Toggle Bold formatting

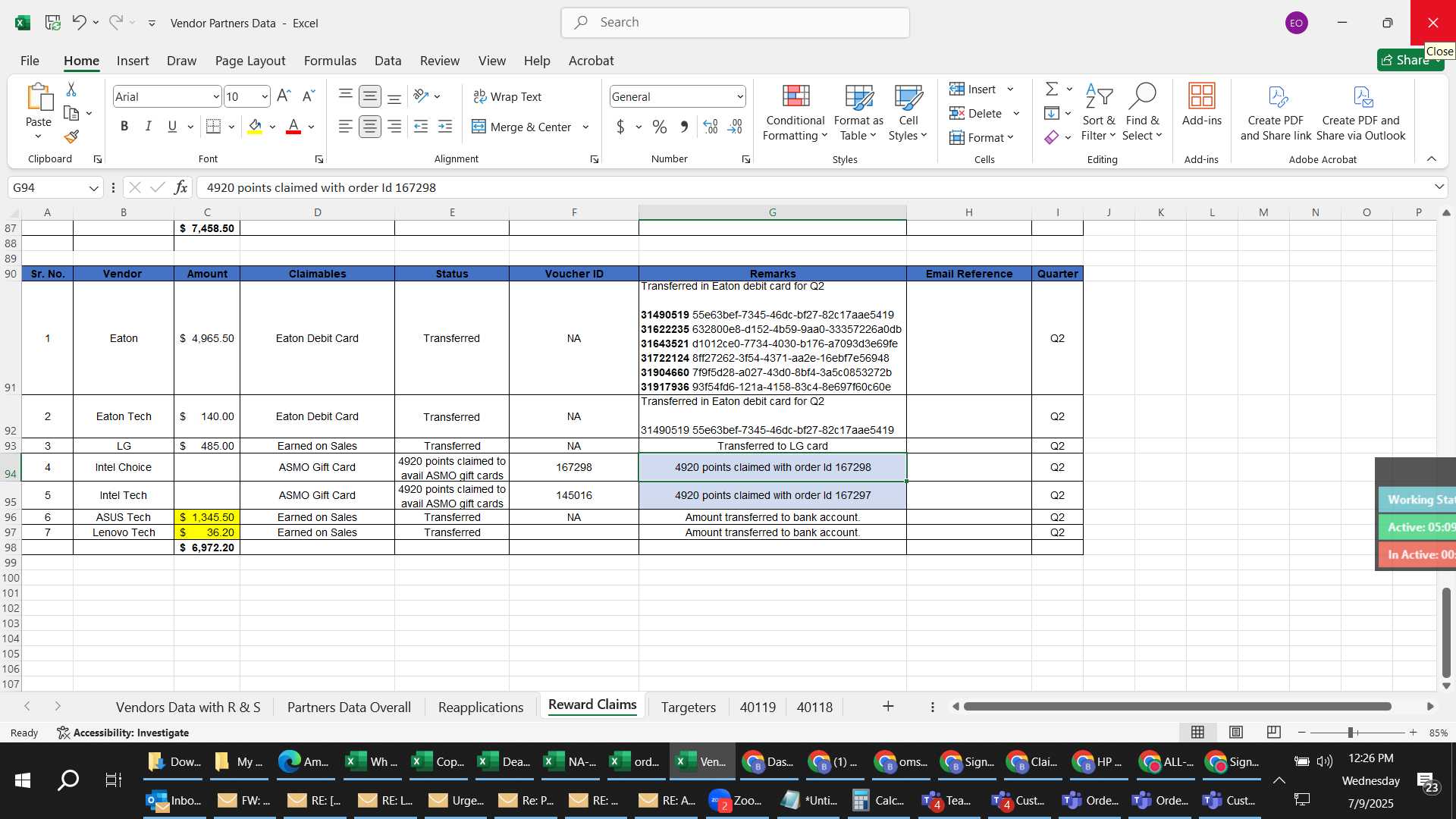tap(124, 127)
